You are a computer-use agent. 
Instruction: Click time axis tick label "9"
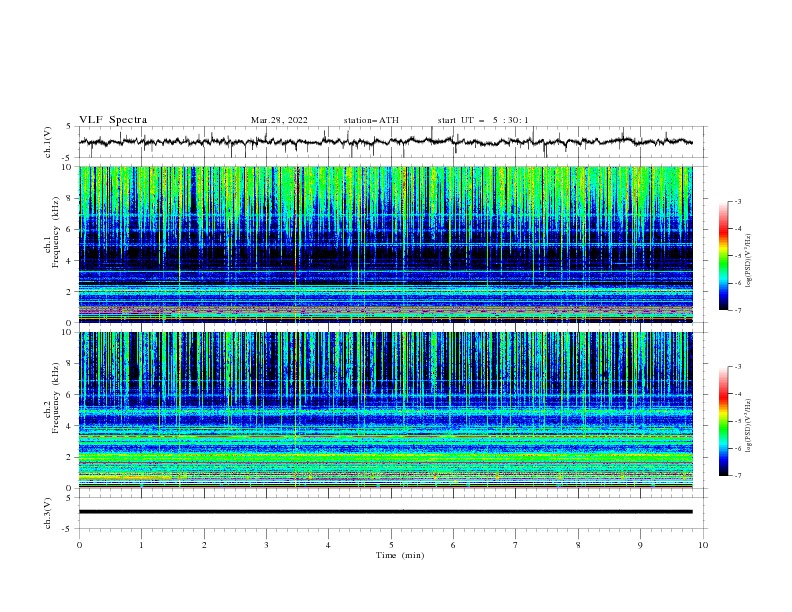pos(640,545)
